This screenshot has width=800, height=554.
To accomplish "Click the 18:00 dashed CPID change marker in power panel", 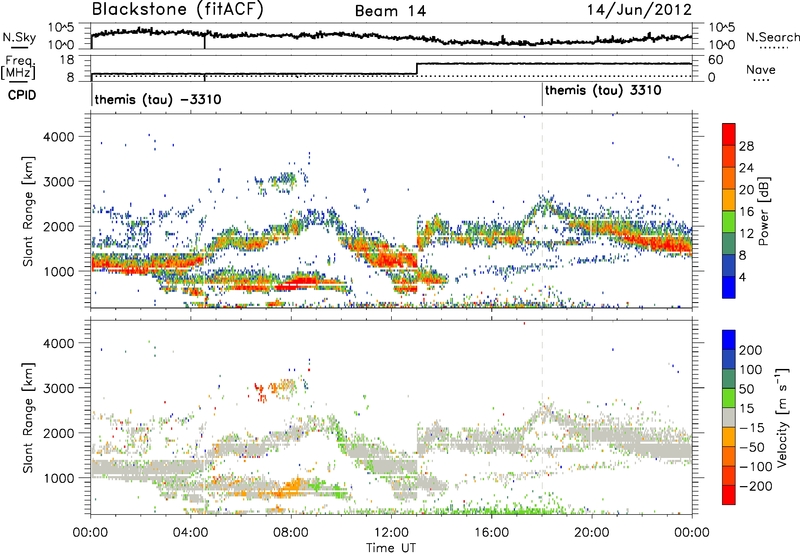I will pyautogui.click(x=542, y=211).
